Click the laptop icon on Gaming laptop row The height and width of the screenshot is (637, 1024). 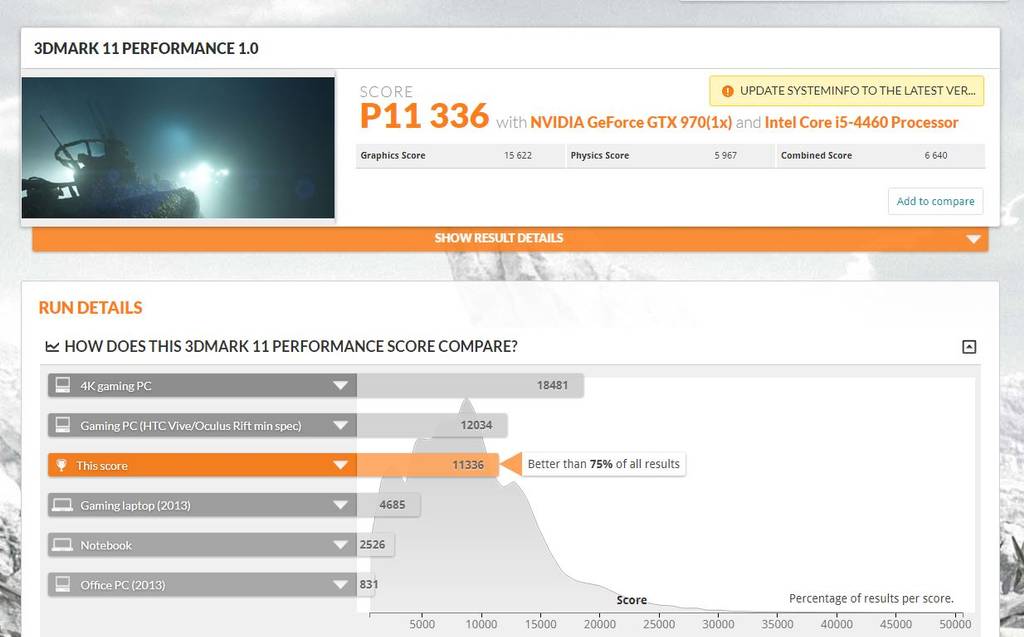pos(62,505)
